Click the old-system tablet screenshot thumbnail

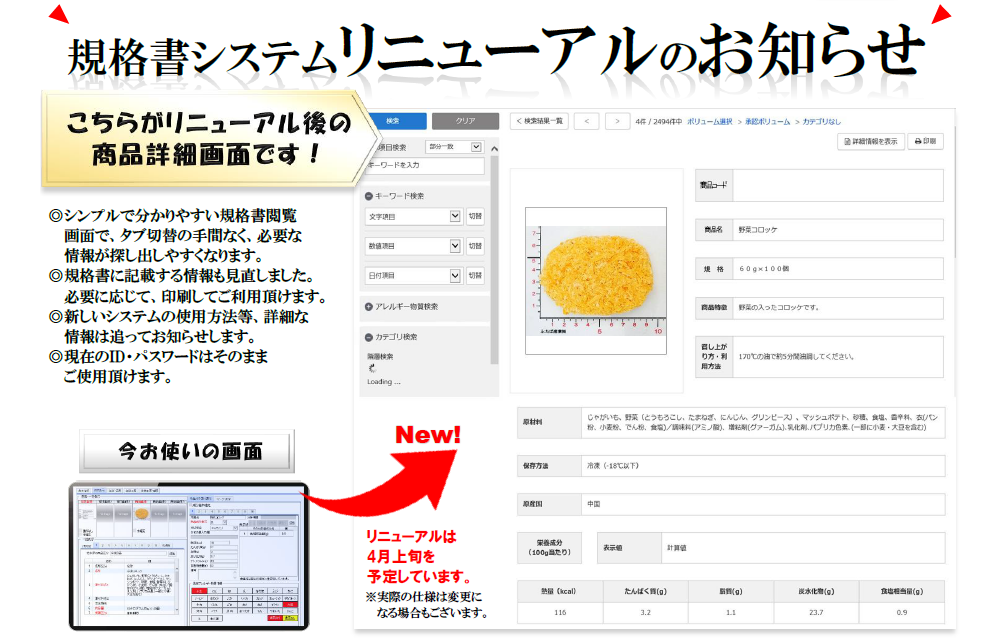[x=189, y=557]
